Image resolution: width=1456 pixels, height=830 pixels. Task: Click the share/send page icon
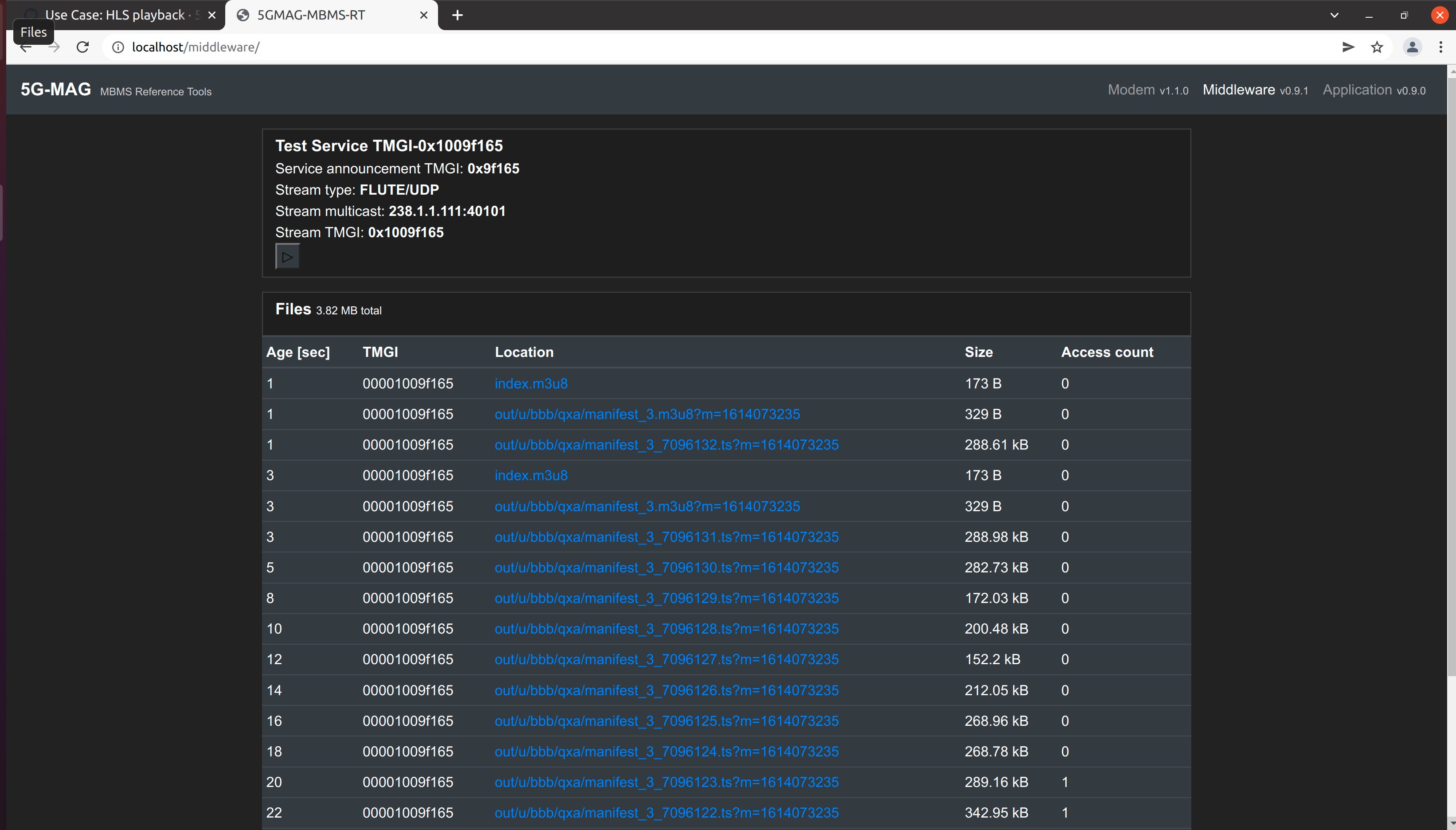coord(1348,47)
